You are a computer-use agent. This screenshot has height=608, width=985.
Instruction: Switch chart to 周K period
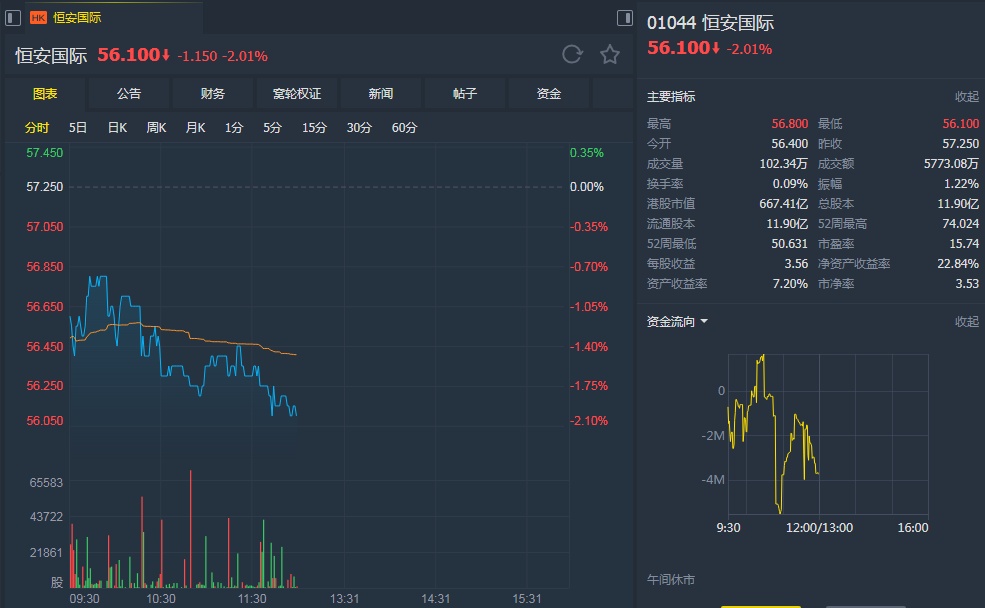tap(156, 128)
